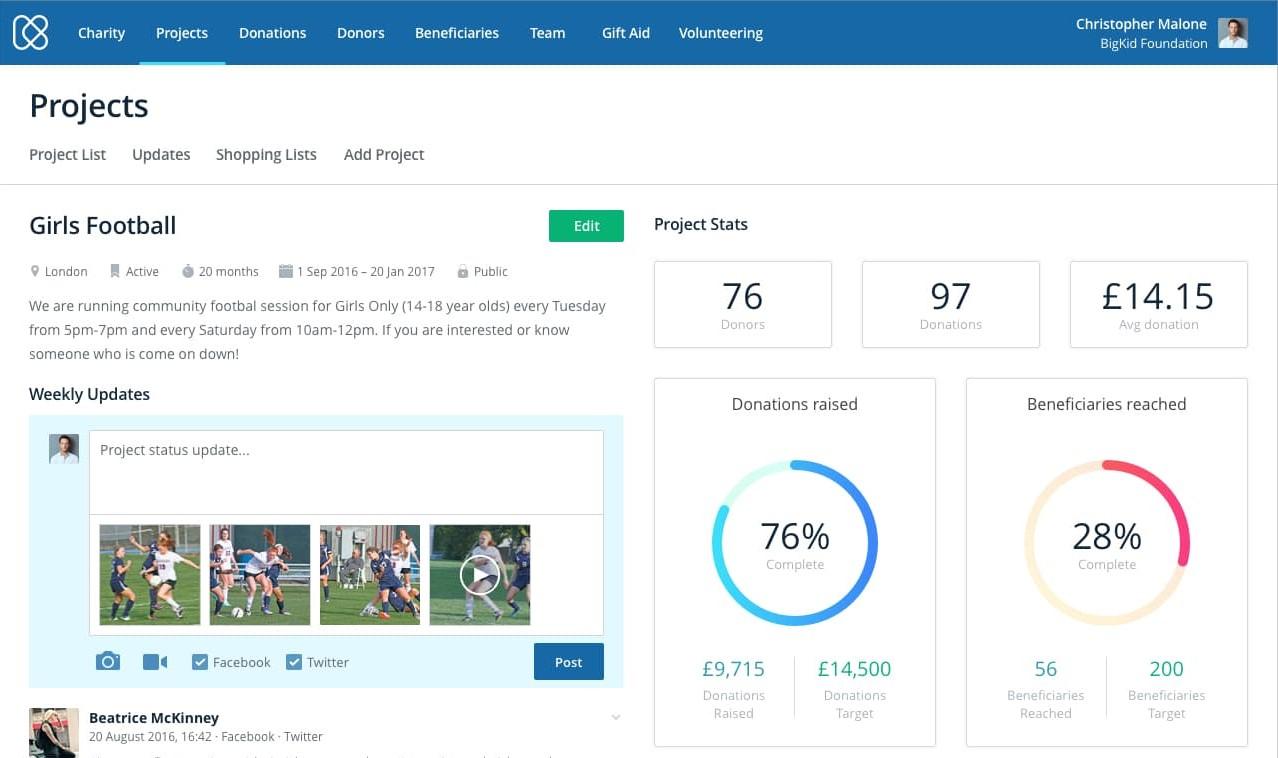This screenshot has width=1278, height=758.
Task: Uncheck the Facebook sharing checkbox
Action: point(200,662)
